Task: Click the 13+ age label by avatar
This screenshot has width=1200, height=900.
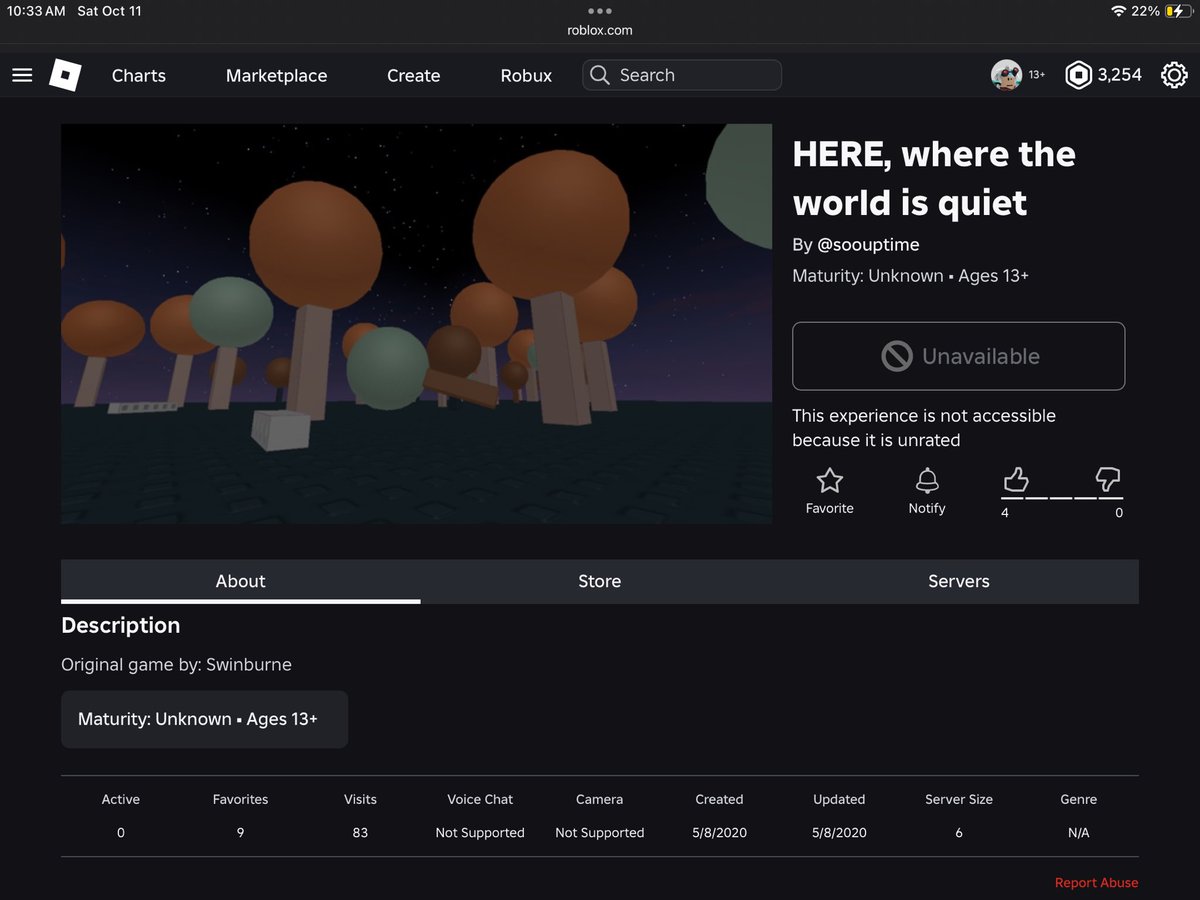Action: point(1037,75)
